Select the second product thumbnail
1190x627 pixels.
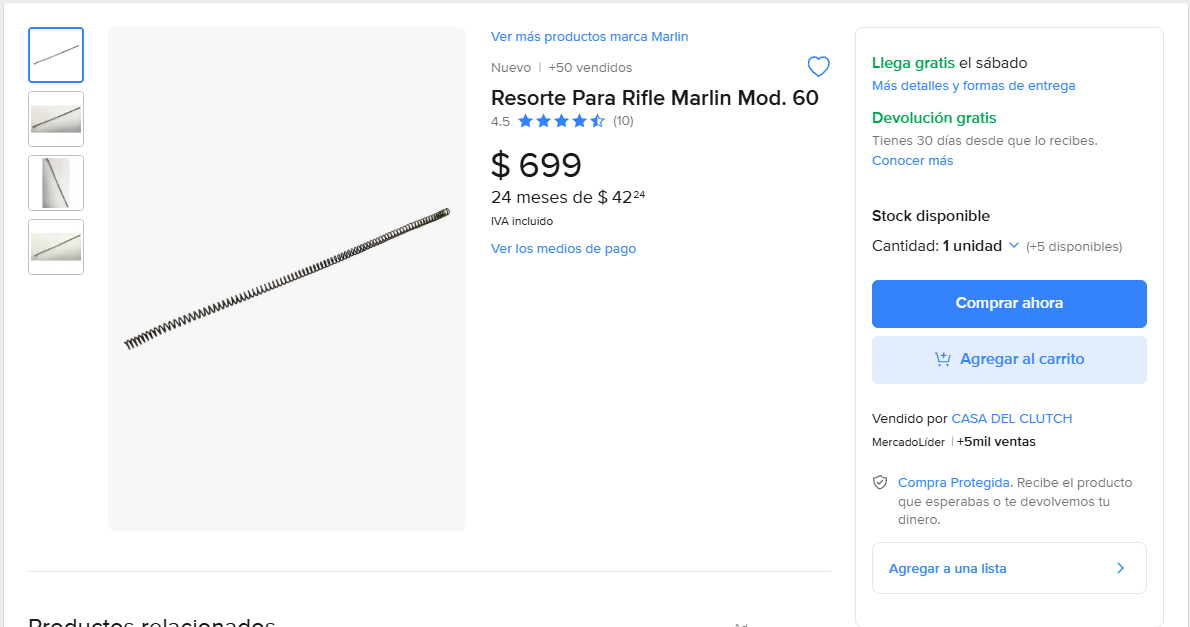click(x=55, y=119)
